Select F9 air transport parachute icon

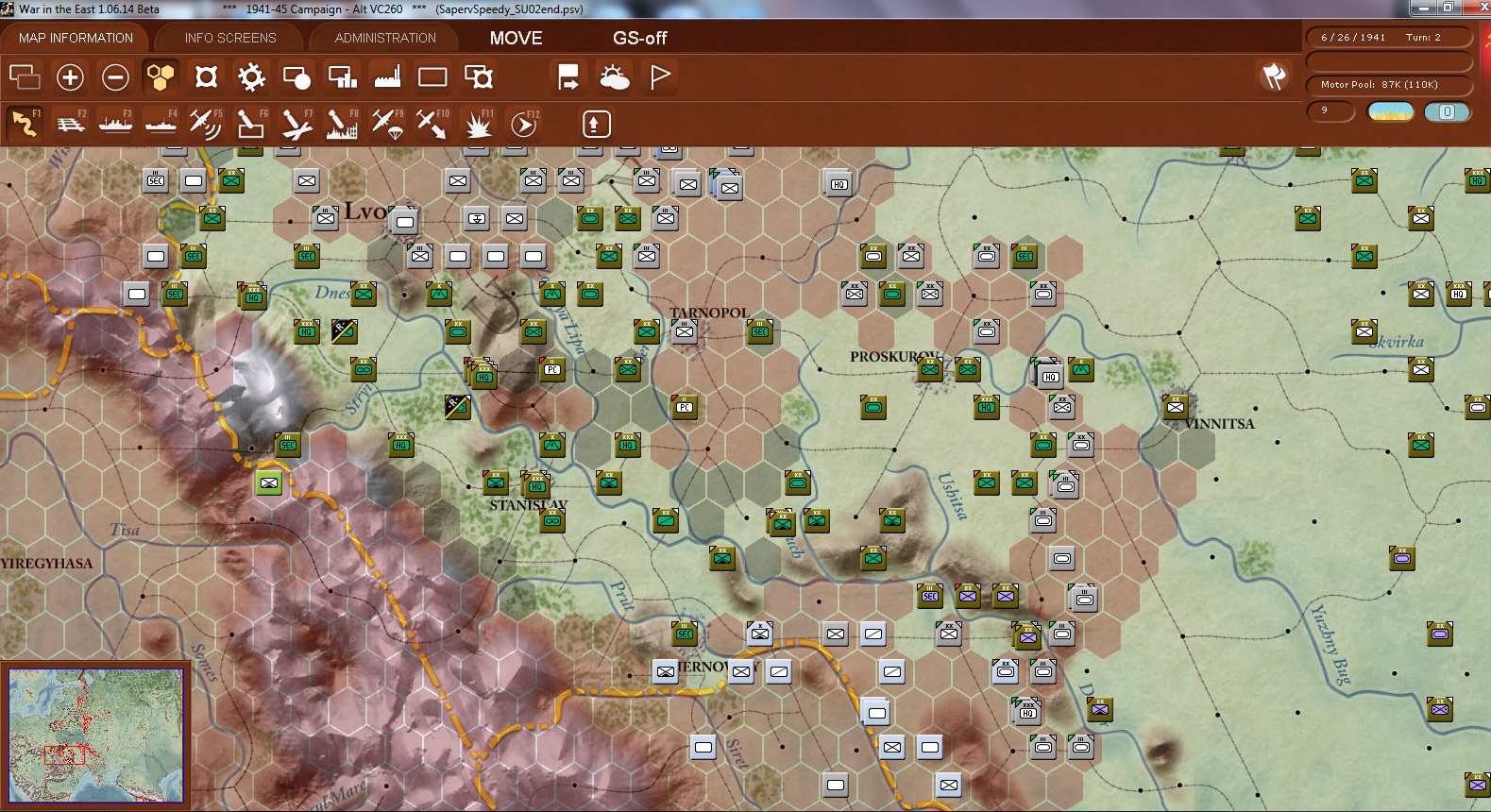coord(387,124)
